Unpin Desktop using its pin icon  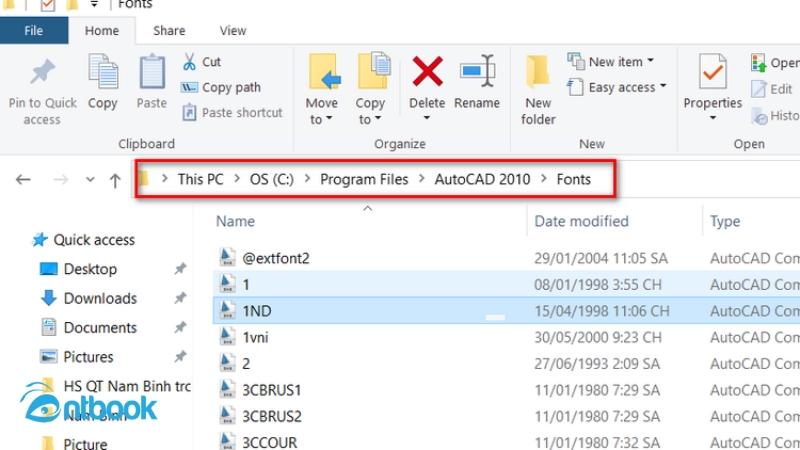[180, 269]
